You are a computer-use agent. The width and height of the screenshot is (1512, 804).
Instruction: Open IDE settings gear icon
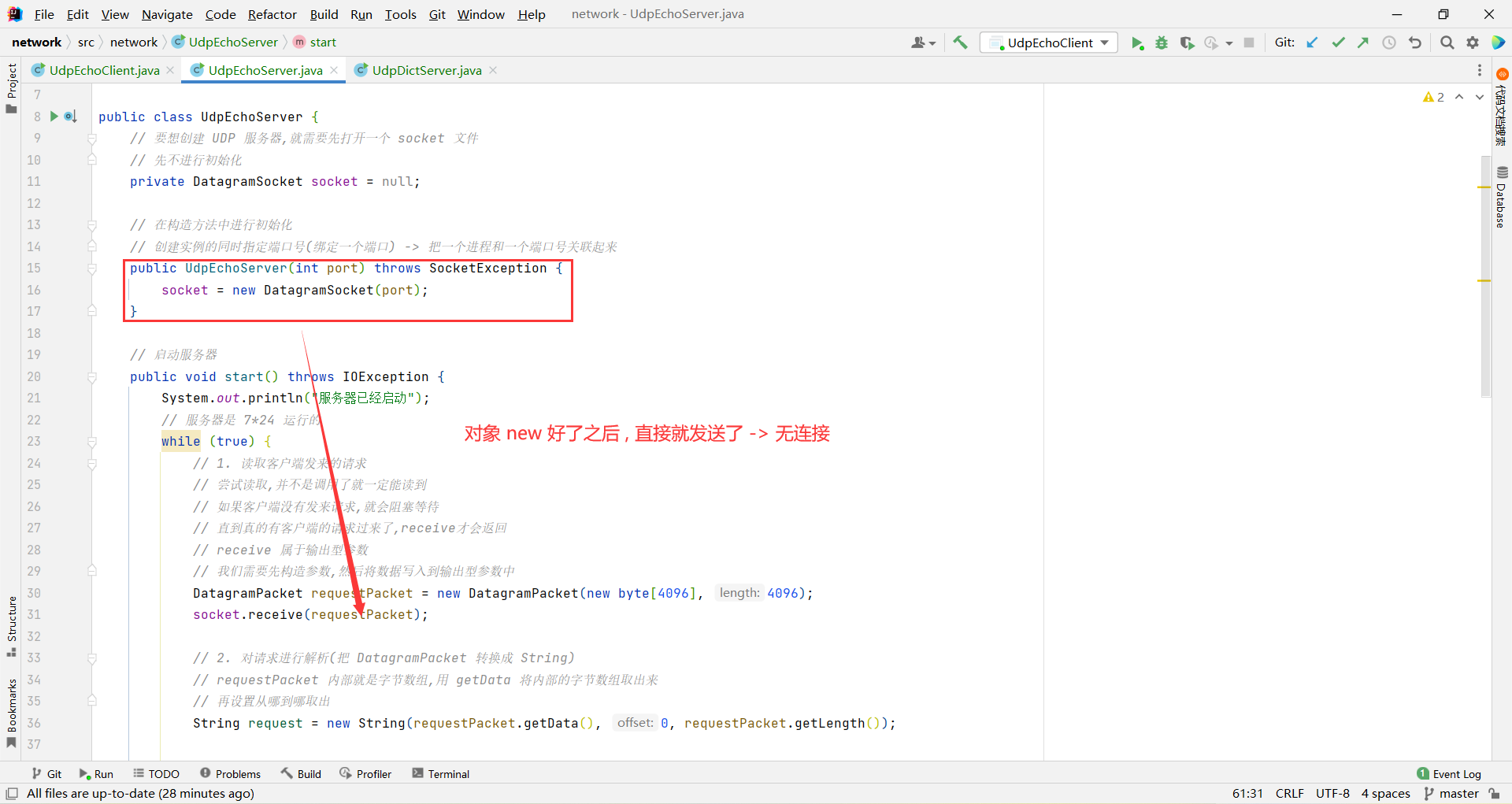tap(1473, 43)
